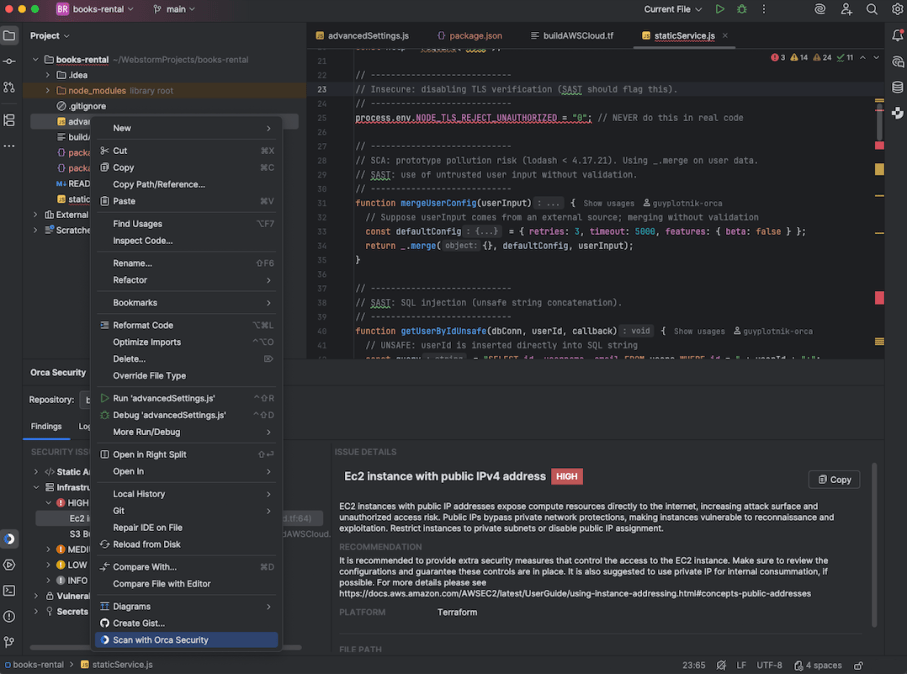Screen dimensions: 907x674
Task: Toggle the file read-only lock in status bar
Action: [857, 664]
